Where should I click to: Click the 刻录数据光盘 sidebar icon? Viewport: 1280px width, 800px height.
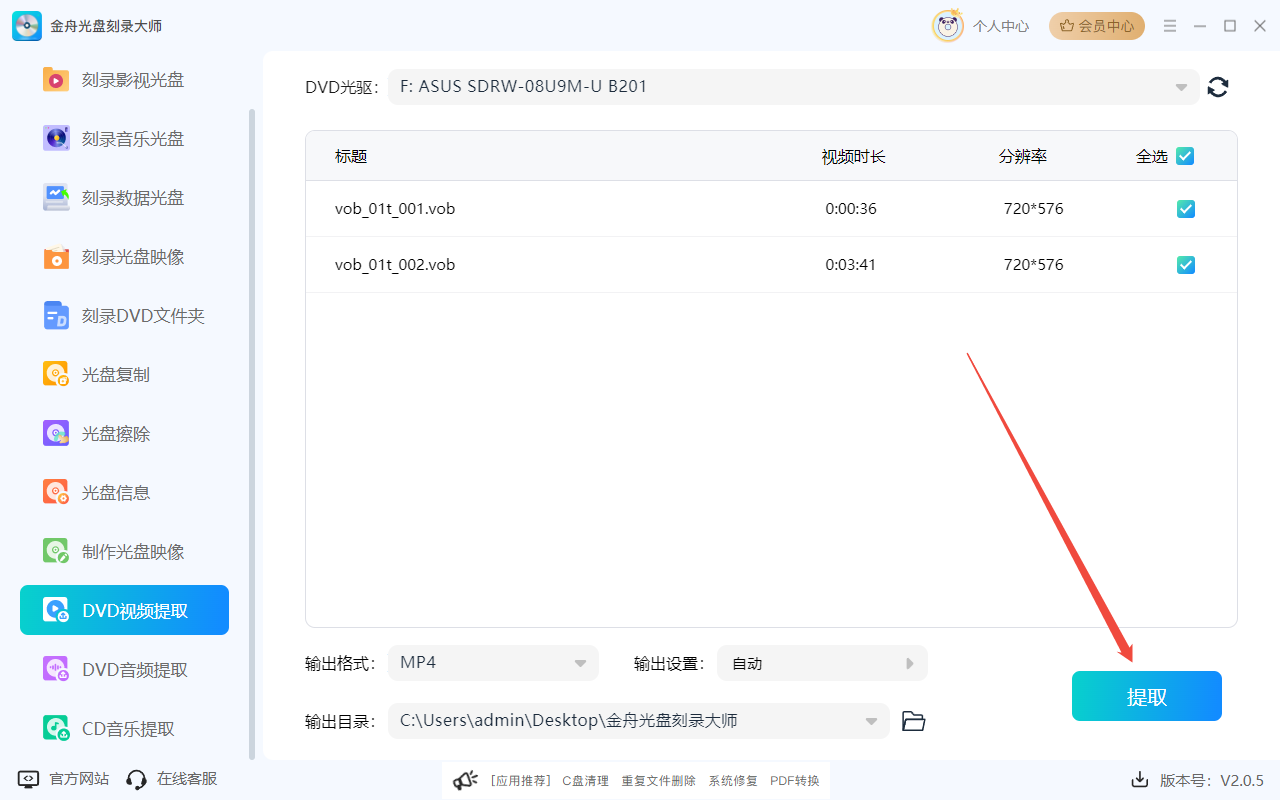[56, 198]
